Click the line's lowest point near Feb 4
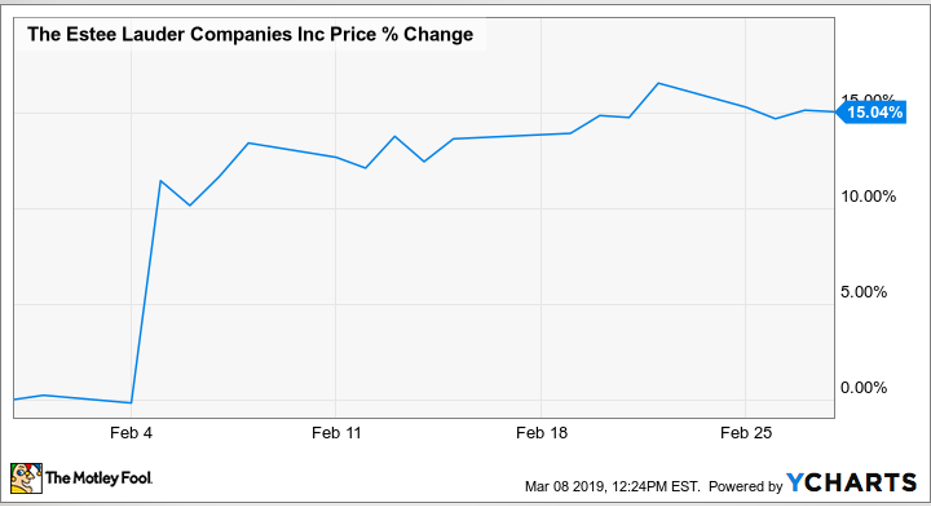Viewport: 931px width, 506px height. [x=131, y=403]
